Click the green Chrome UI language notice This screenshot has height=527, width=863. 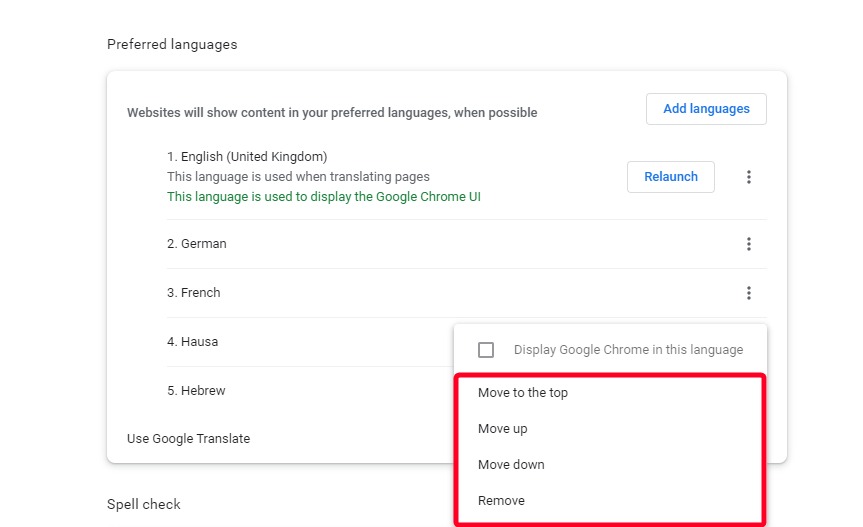pyautogui.click(x=324, y=197)
